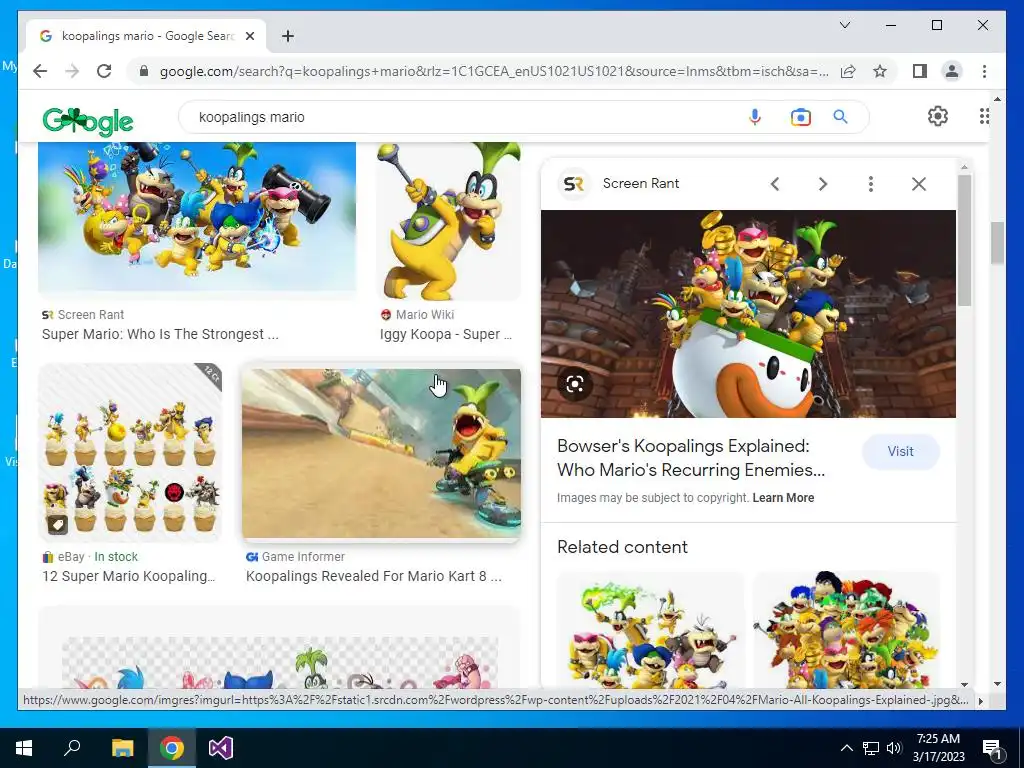Search inside the image with Lens
This screenshot has height=768, width=1024.
pos(575,384)
